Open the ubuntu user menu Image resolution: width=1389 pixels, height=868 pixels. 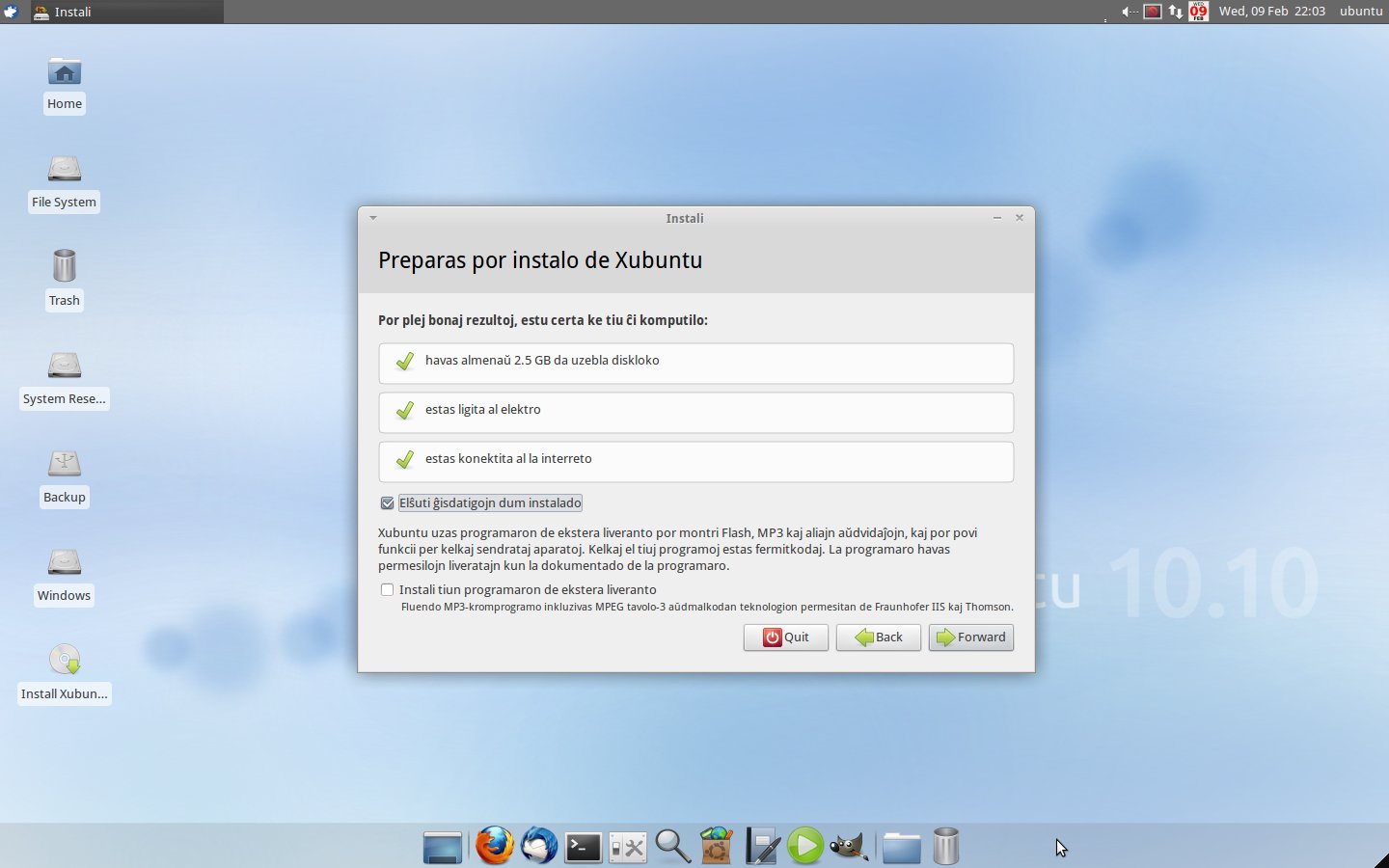[1361, 12]
